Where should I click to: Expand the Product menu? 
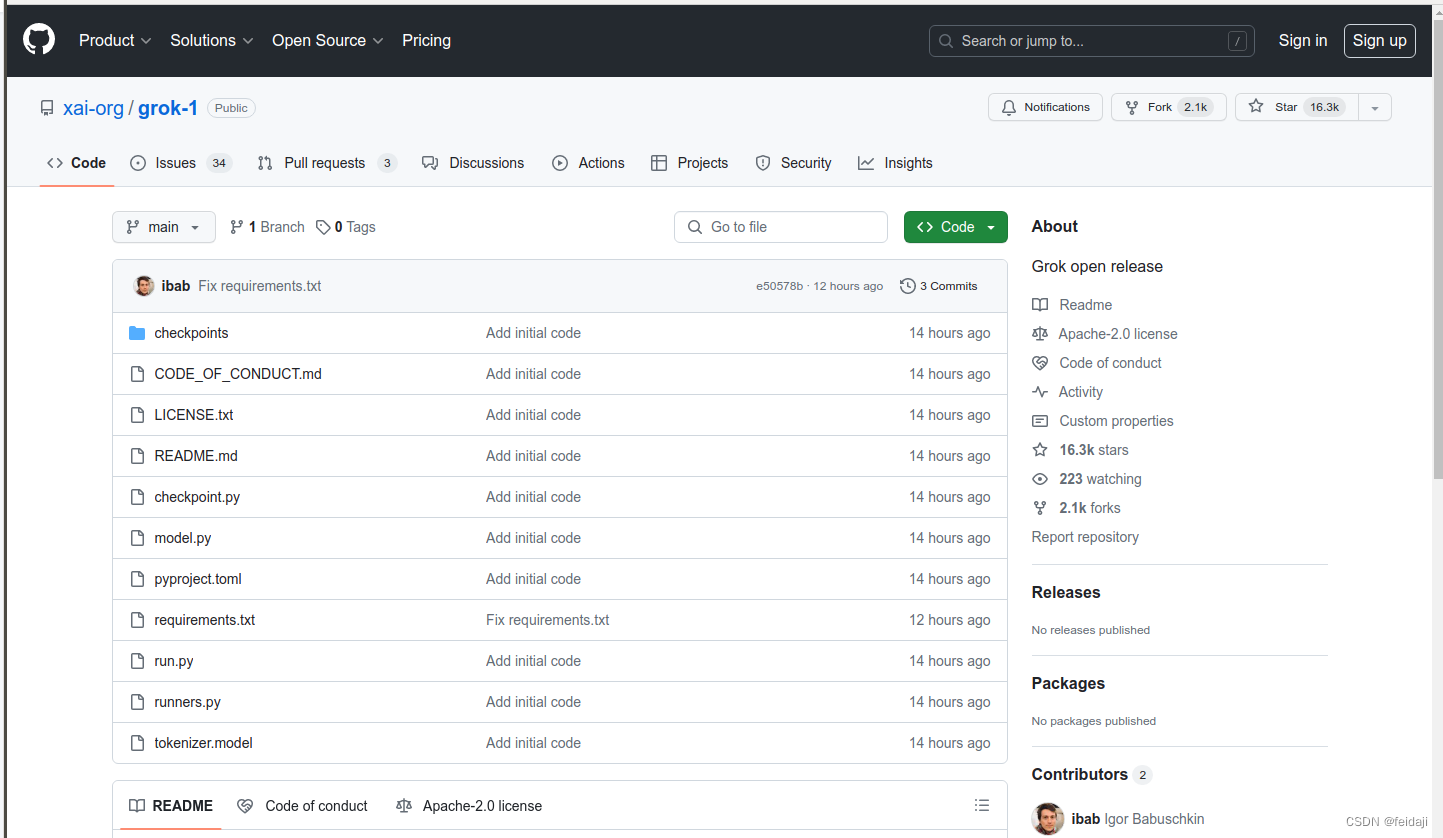(115, 40)
